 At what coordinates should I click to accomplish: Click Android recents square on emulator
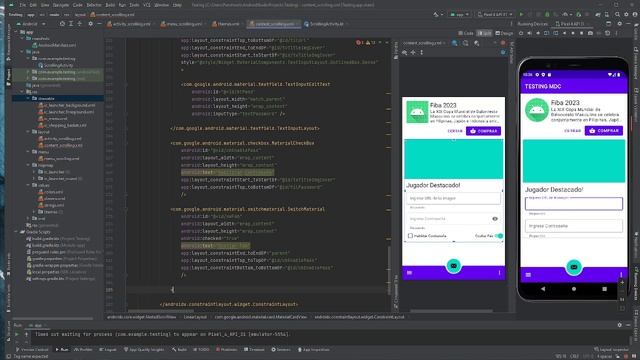tap(604, 289)
